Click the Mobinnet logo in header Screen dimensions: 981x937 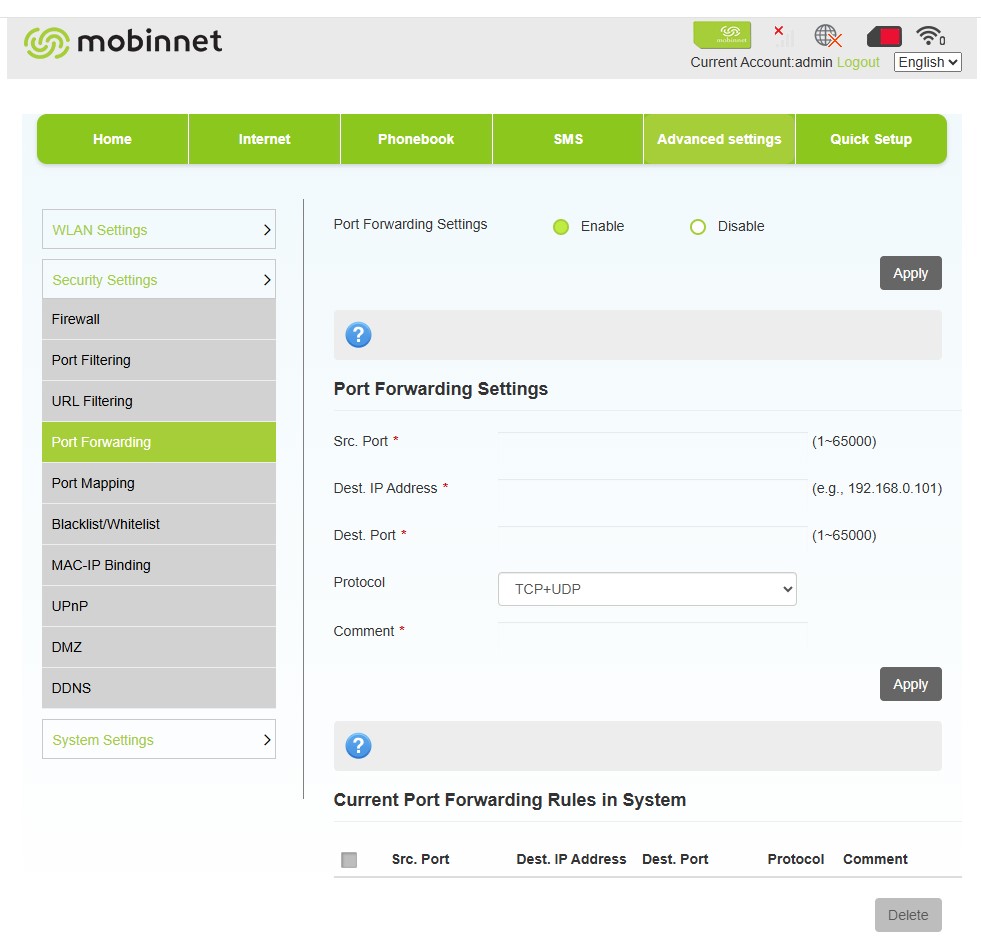coord(123,42)
